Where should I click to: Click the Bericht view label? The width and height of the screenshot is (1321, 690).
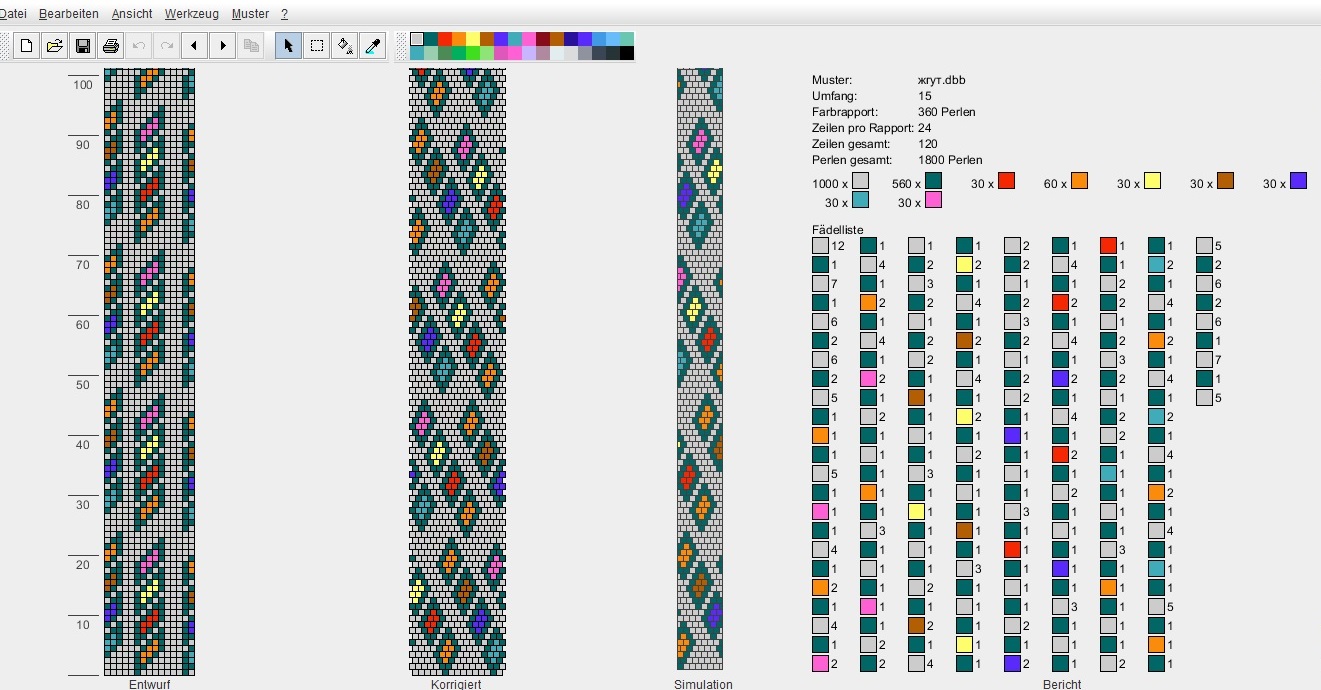pos(1061,684)
